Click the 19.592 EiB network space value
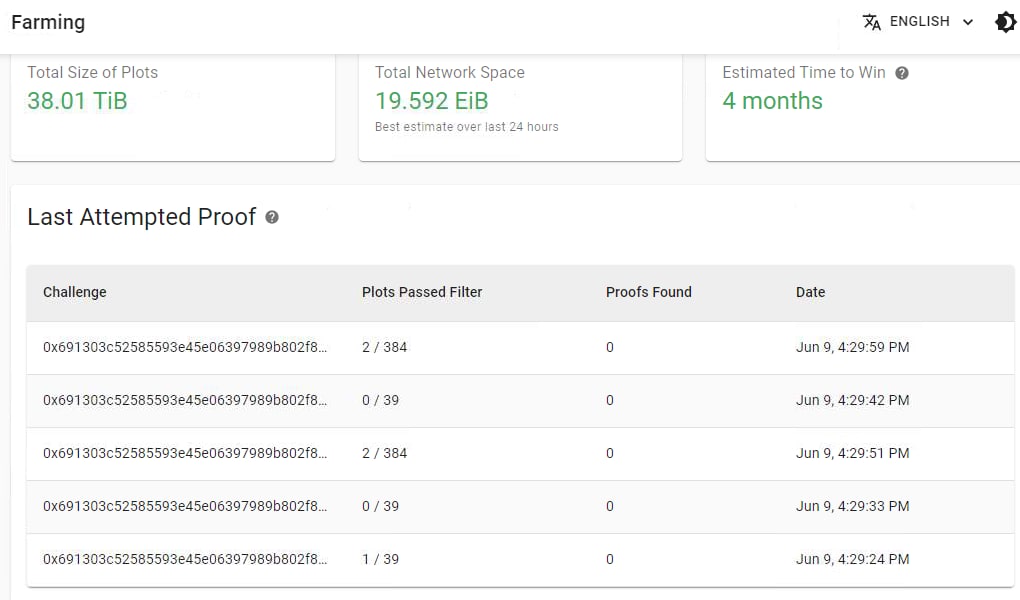This screenshot has width=1020, height=600. point(429,101)
